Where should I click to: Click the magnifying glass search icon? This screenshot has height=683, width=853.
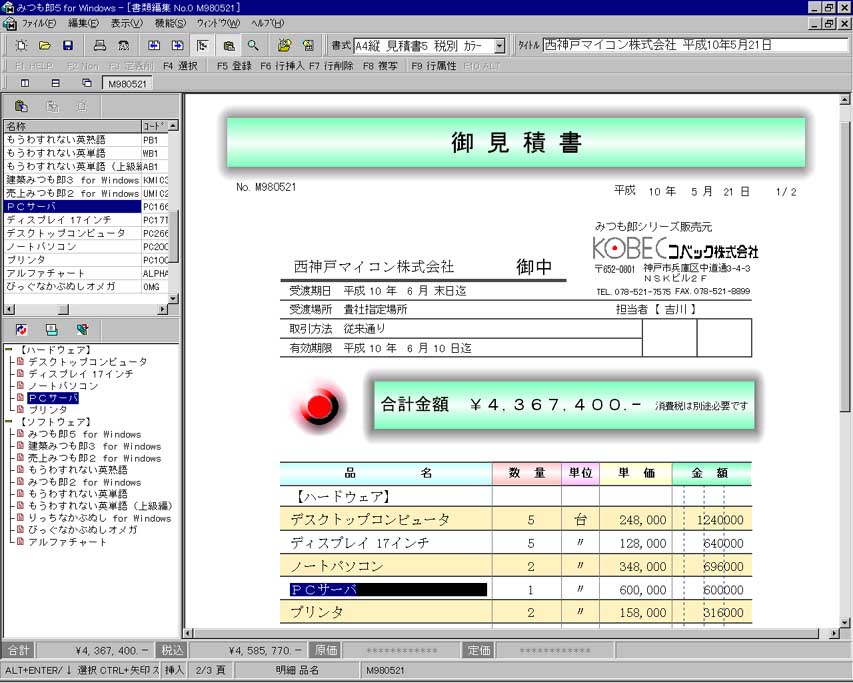254,45
